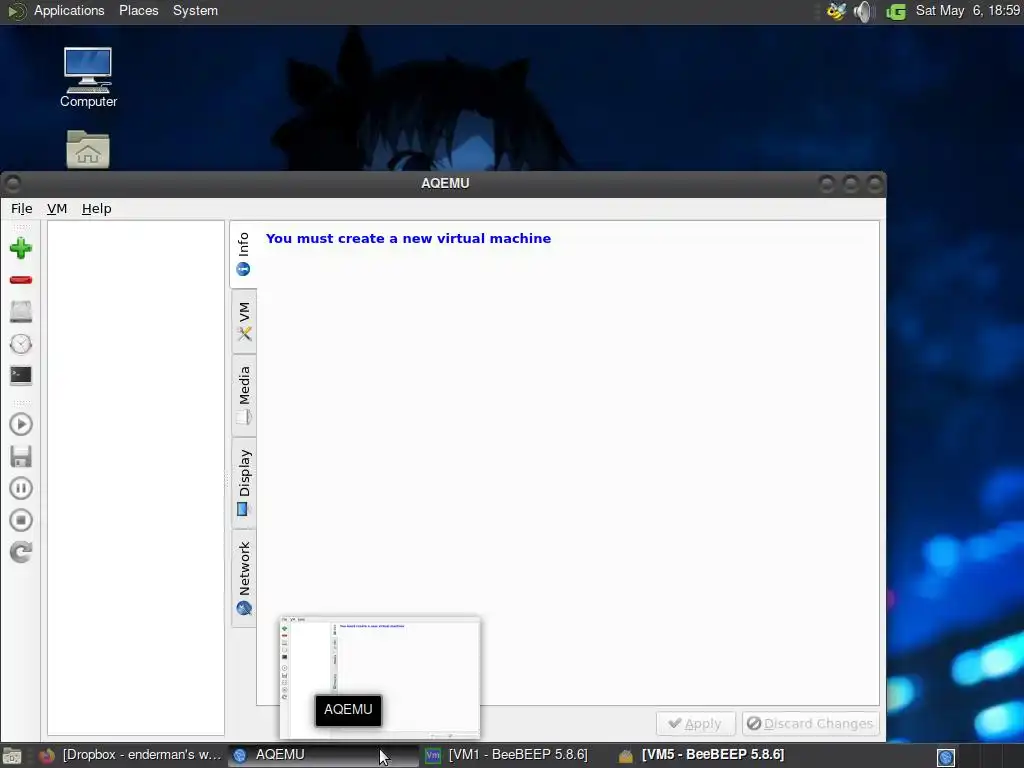Stop the VM with the stop icon

21,520
